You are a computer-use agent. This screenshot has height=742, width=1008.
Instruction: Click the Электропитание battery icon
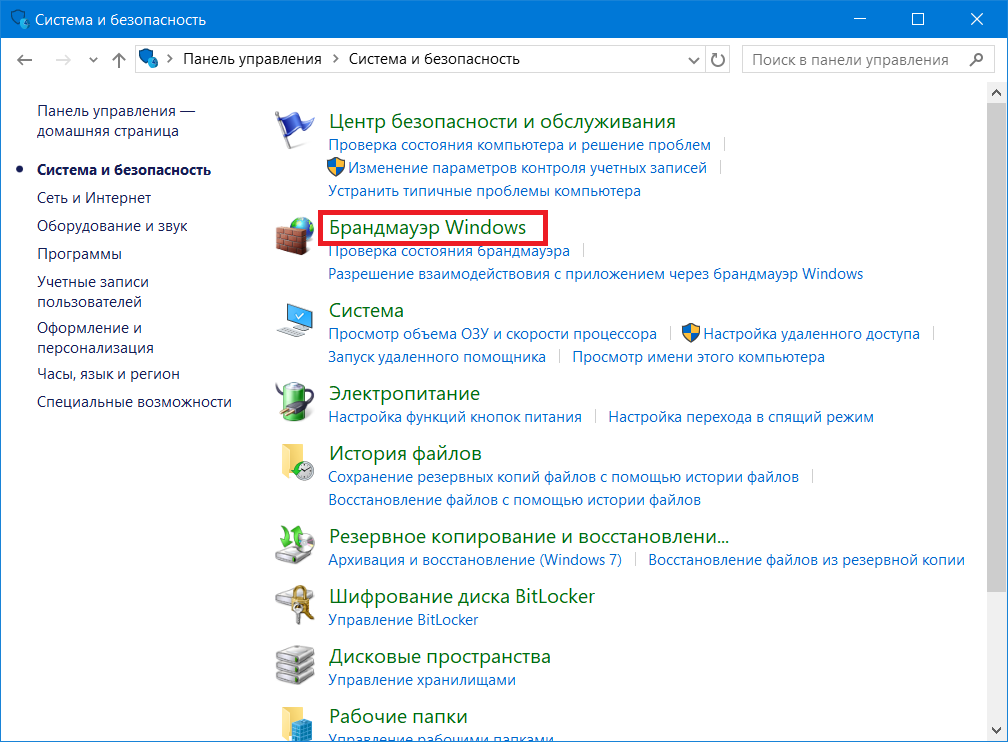[x=294, y=402]
